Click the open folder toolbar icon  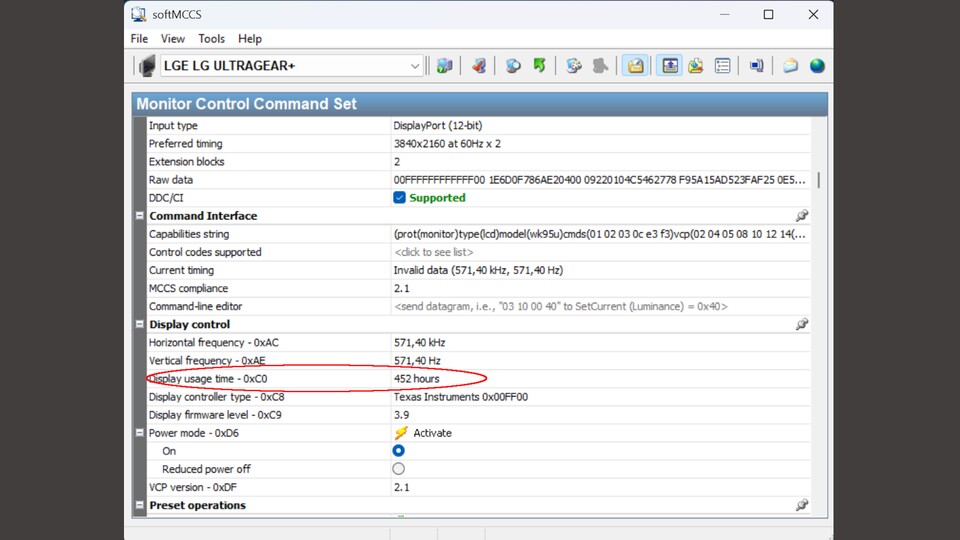pos(790,66)
